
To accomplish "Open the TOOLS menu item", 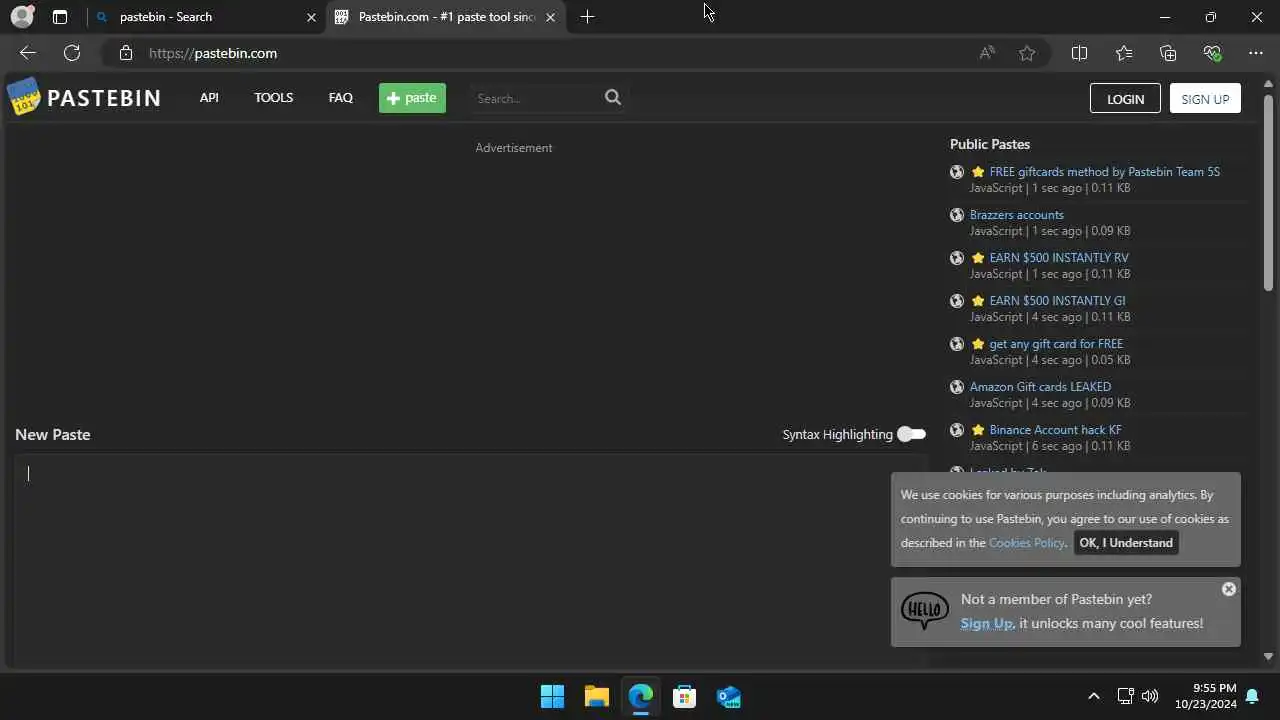I will [273, 98].
